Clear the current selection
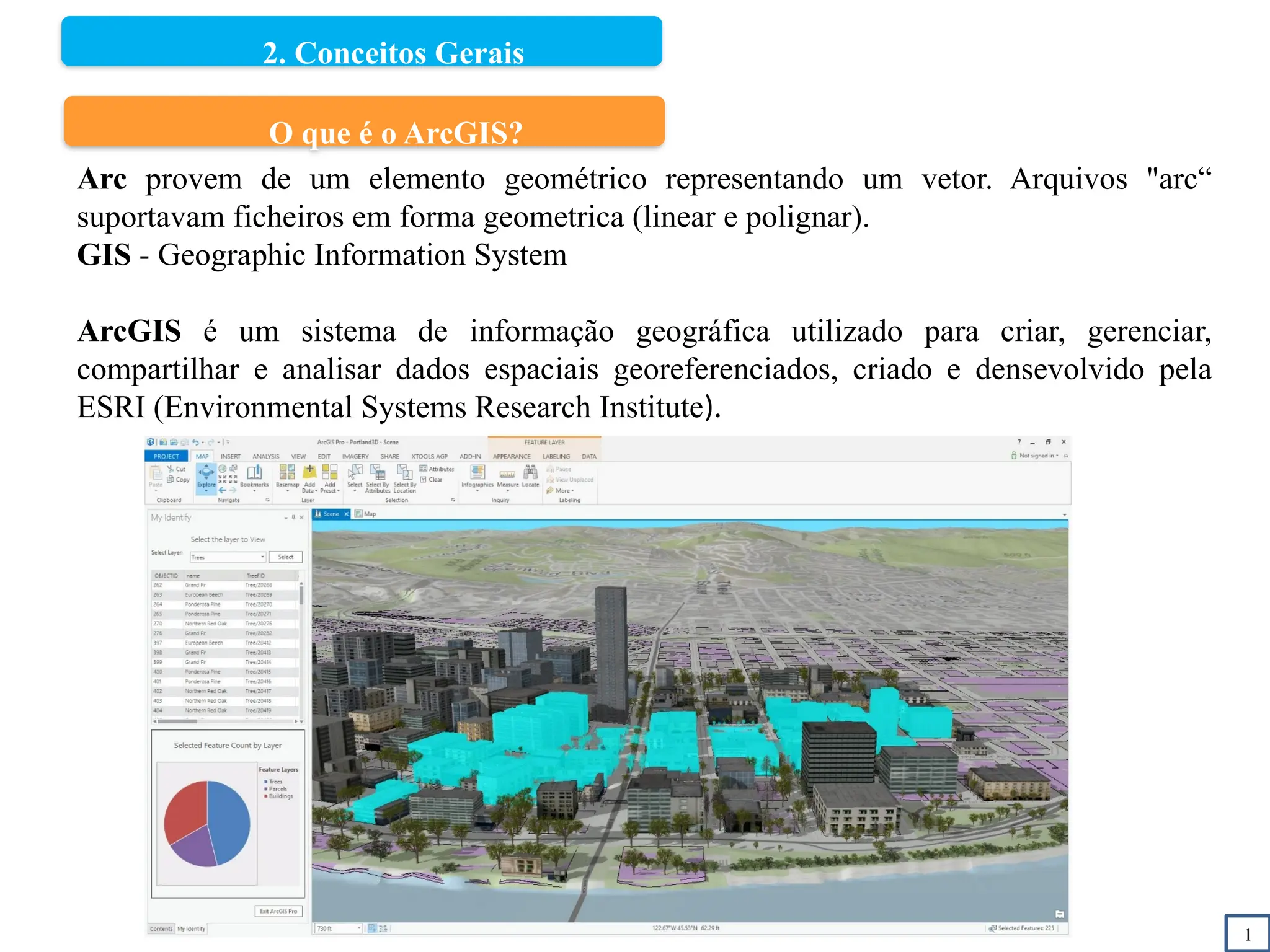Viewport: 1270px width, 952px height. (431, 480)
